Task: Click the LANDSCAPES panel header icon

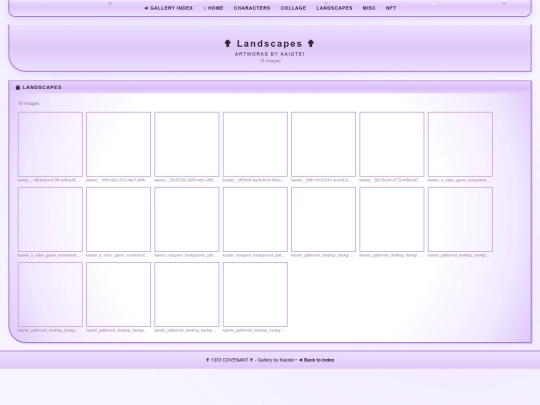Action: click(18, 87)
